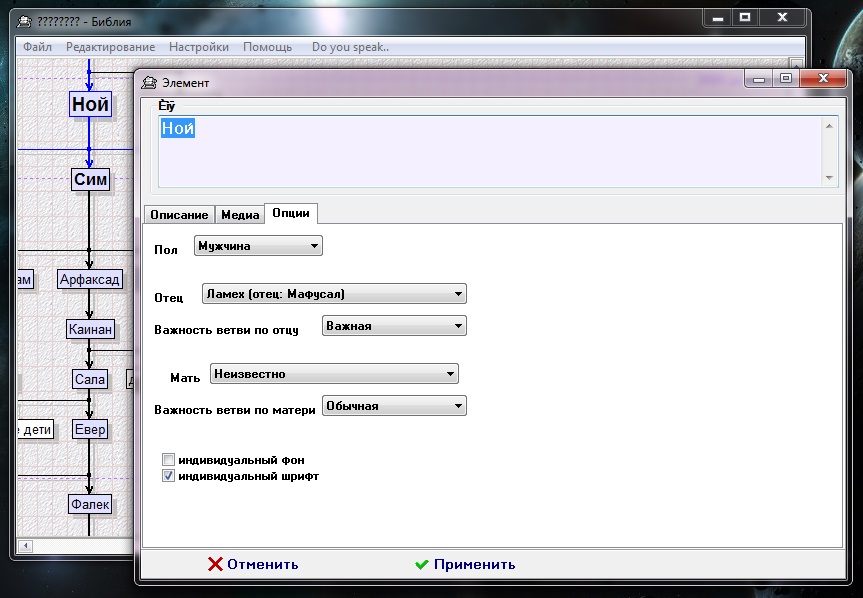Select the Сим node in the tree
Screen dimensions: 863x598
[x=90, y=180]
